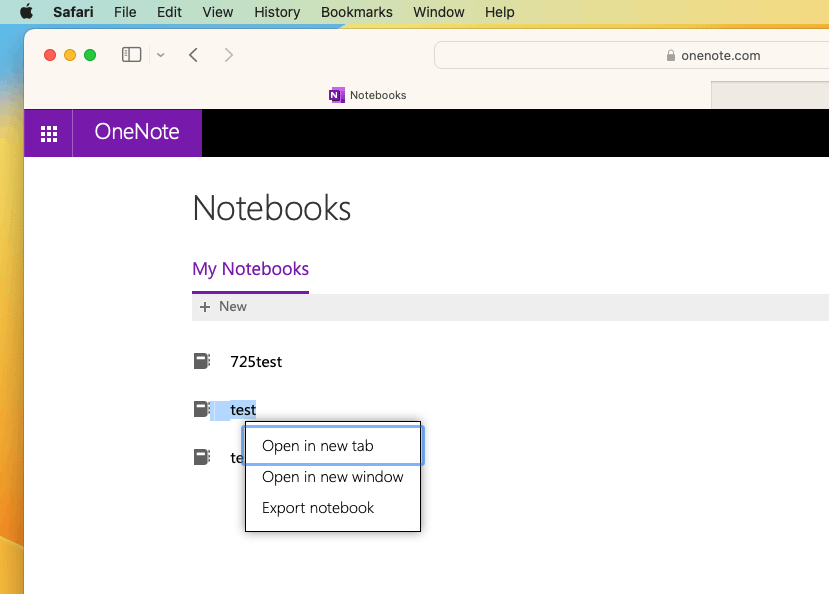The image size is (829, 594).
Task: Open the Apple menu
Action: coord(26,12)
